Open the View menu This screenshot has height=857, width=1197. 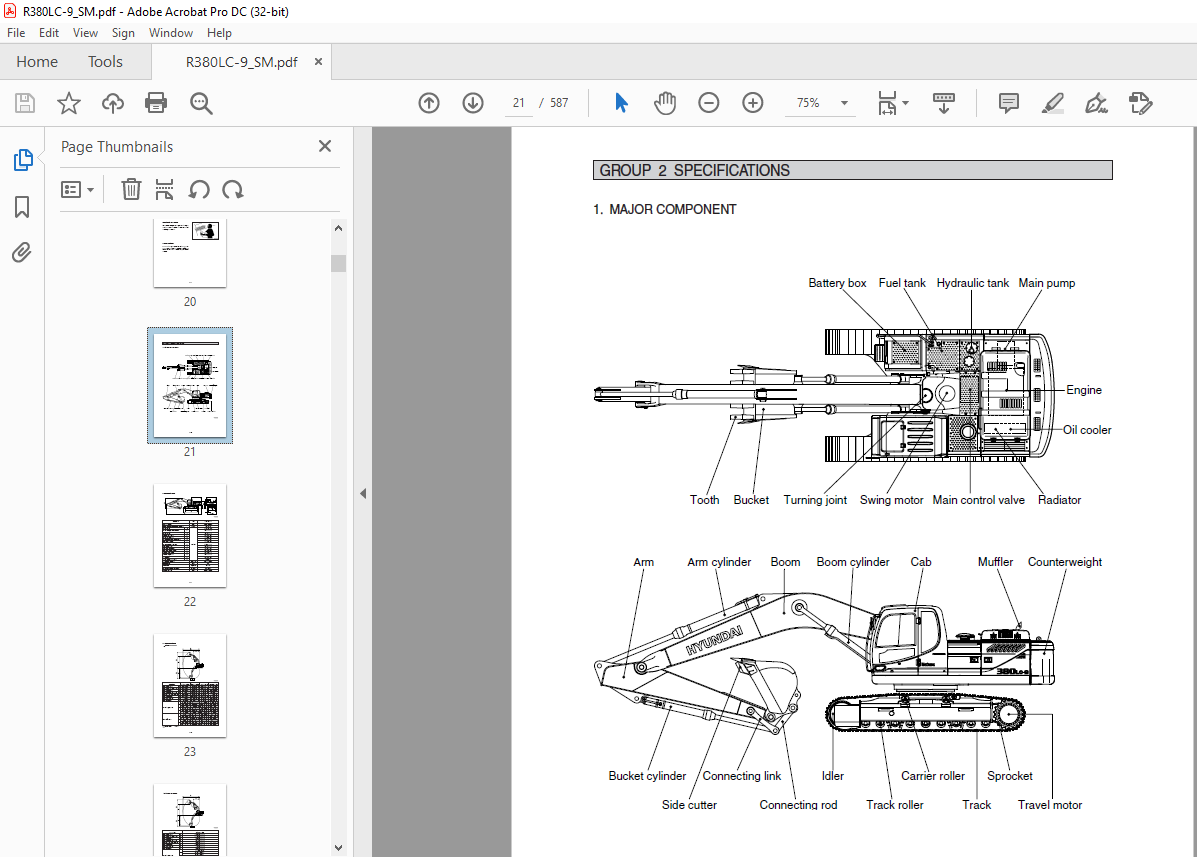(x=86, y=33)
